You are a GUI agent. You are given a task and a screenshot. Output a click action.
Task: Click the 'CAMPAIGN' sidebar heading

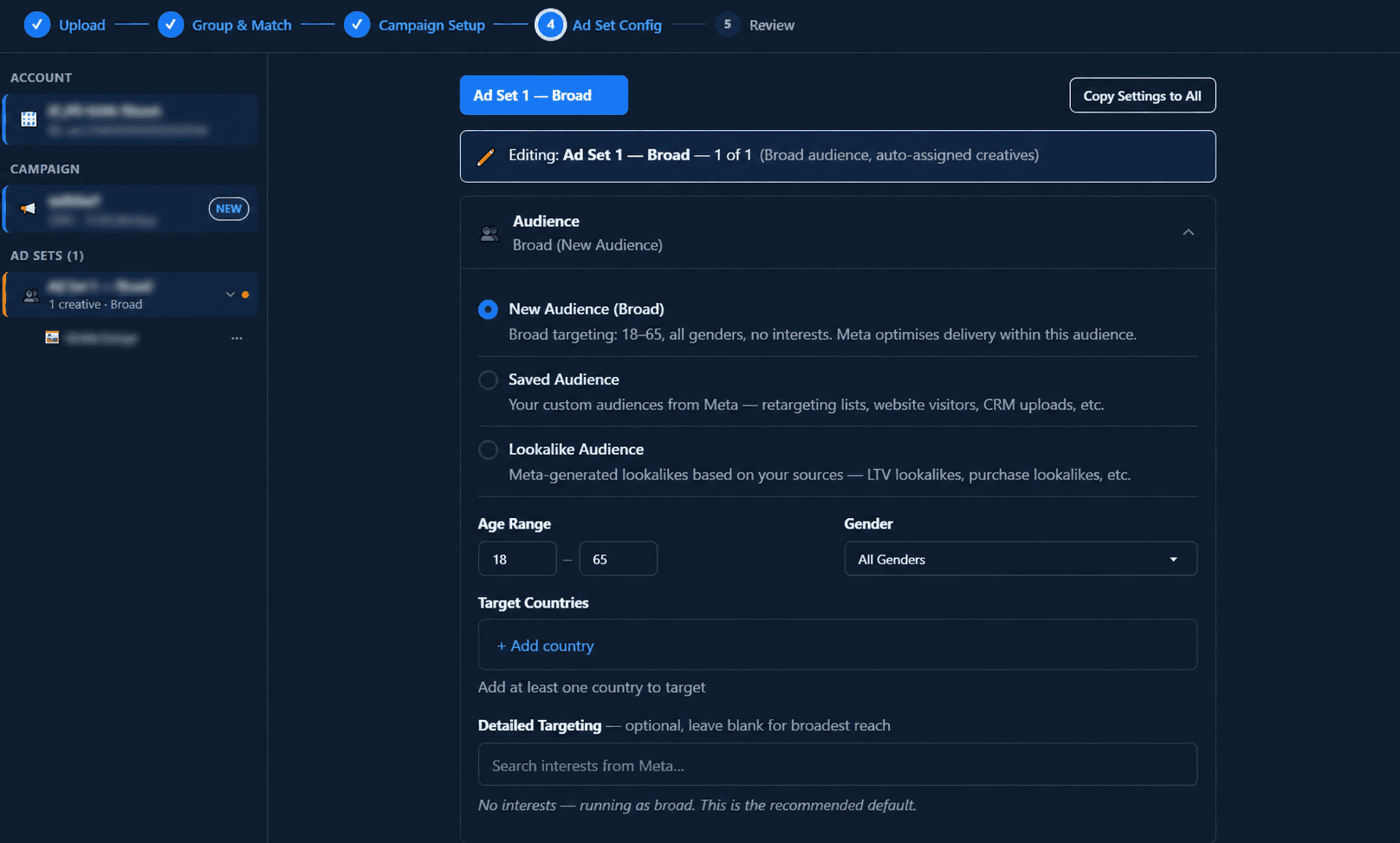[45, 169]
